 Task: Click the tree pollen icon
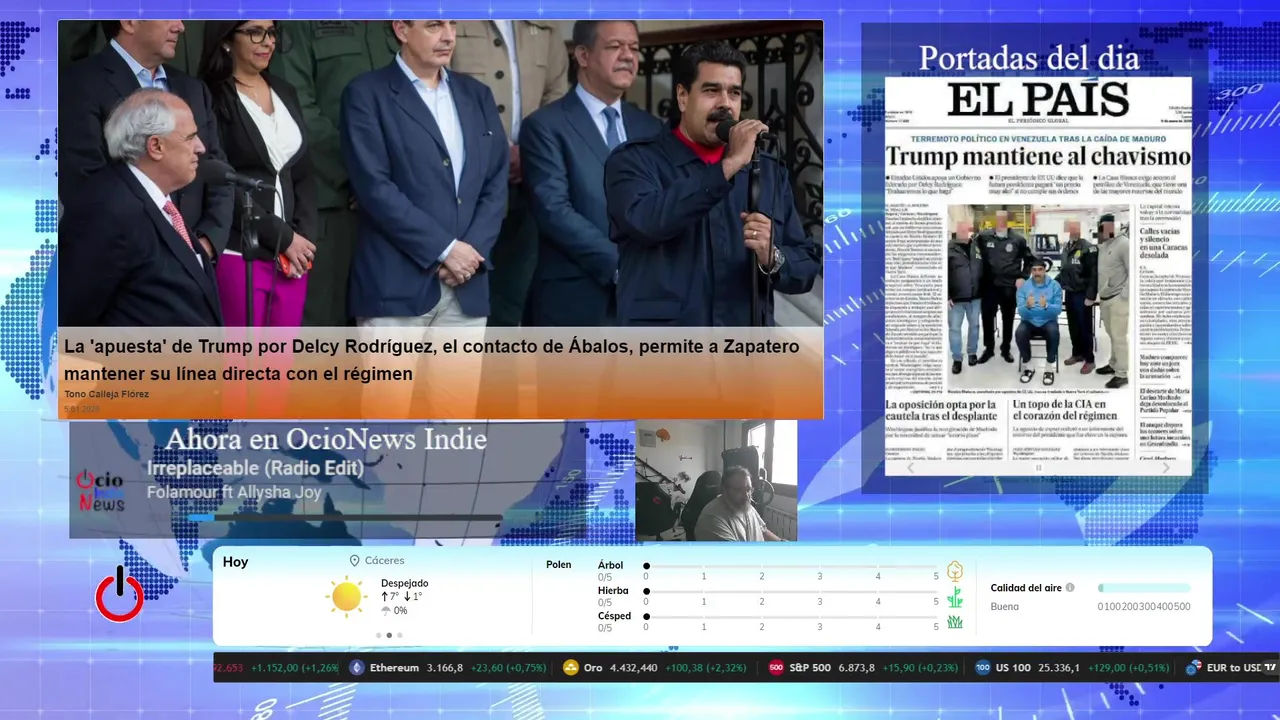(x=954, y=571)
